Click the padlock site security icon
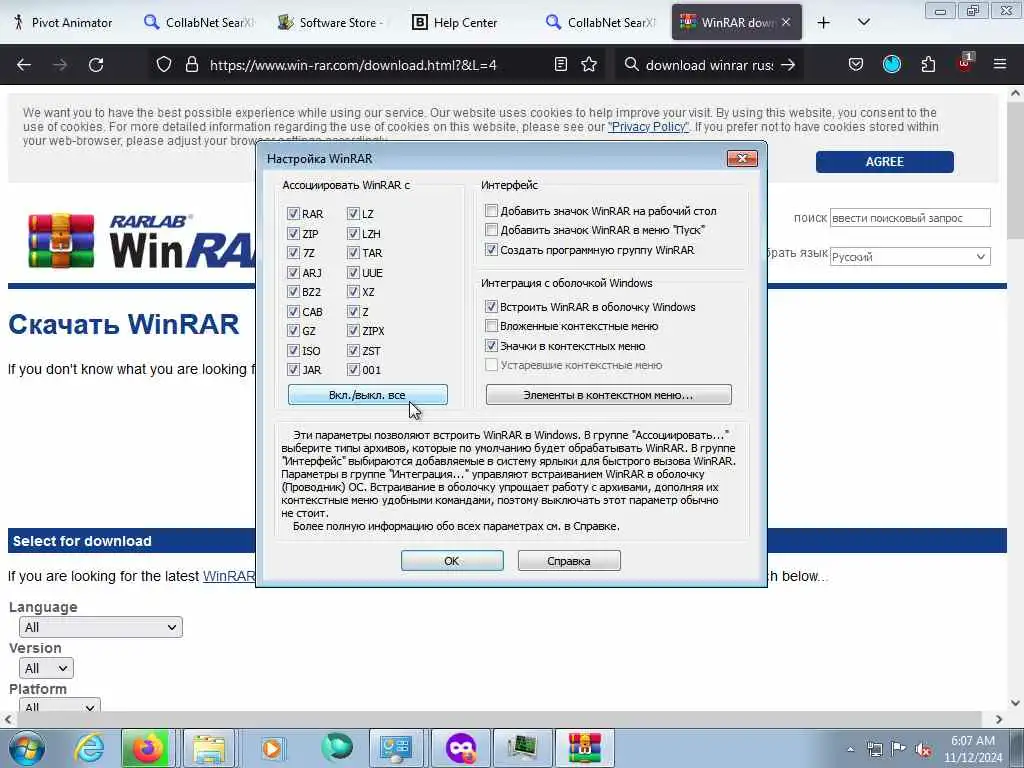Screen dimensions: 1024x768 [191, 65]
